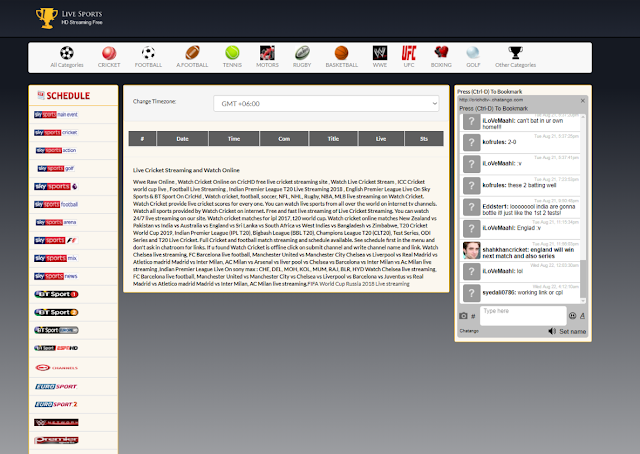Screen dimensions: 640x454
Task: Click the Date column header
Action: tap(182, 139)
